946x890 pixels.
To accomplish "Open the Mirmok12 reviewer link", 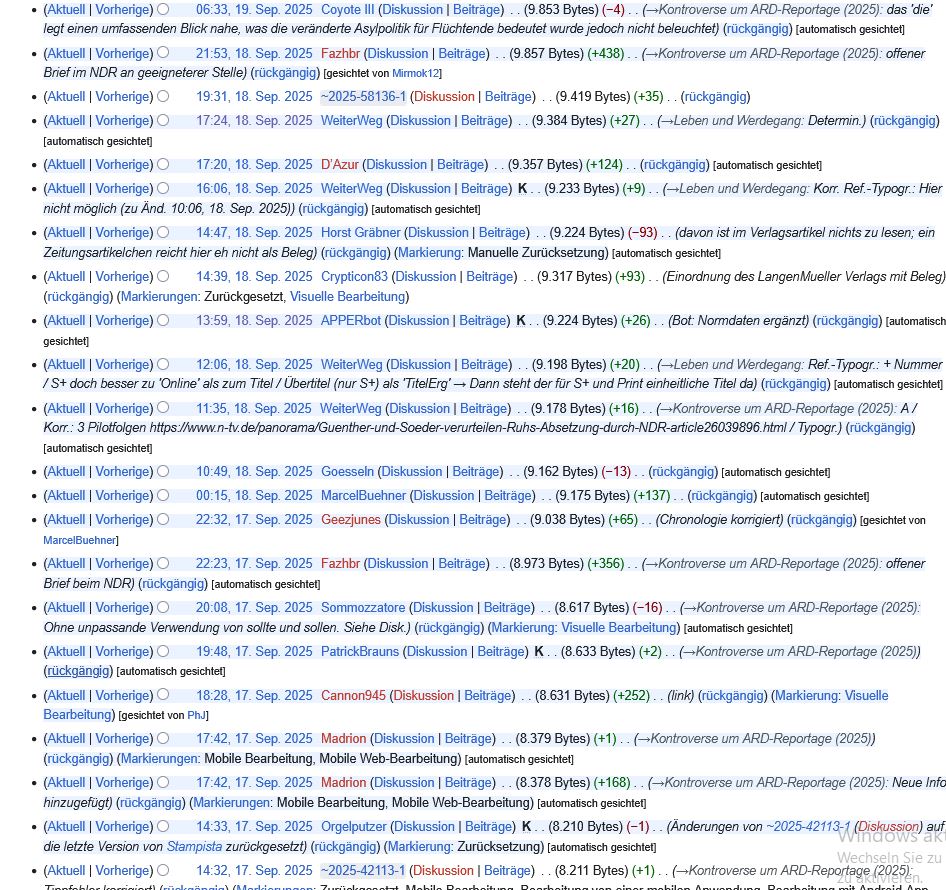I will [415, 74].
